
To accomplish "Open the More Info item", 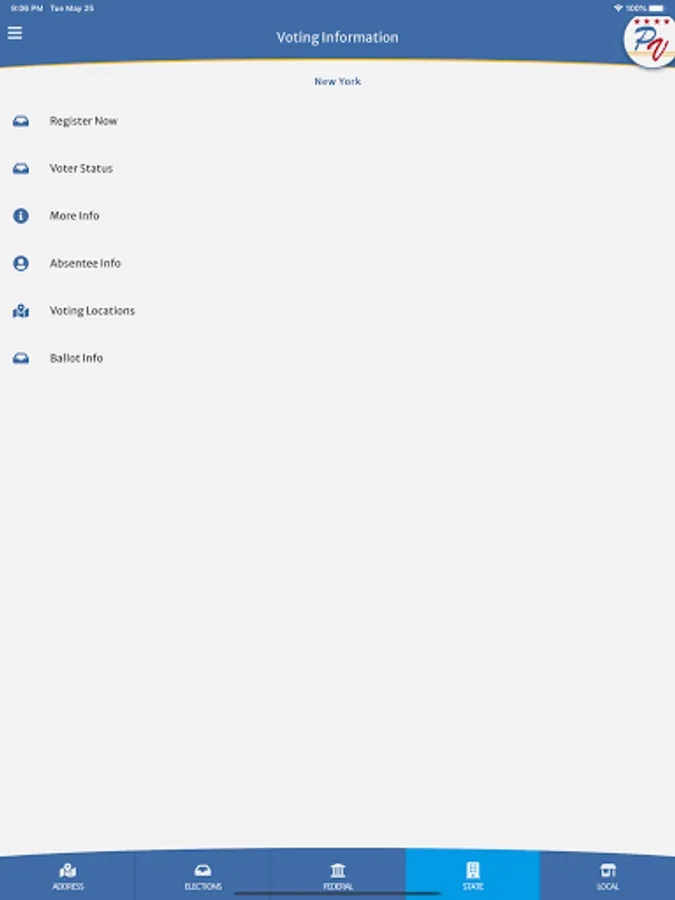I will pyautogui.click(x=74, y=216).
